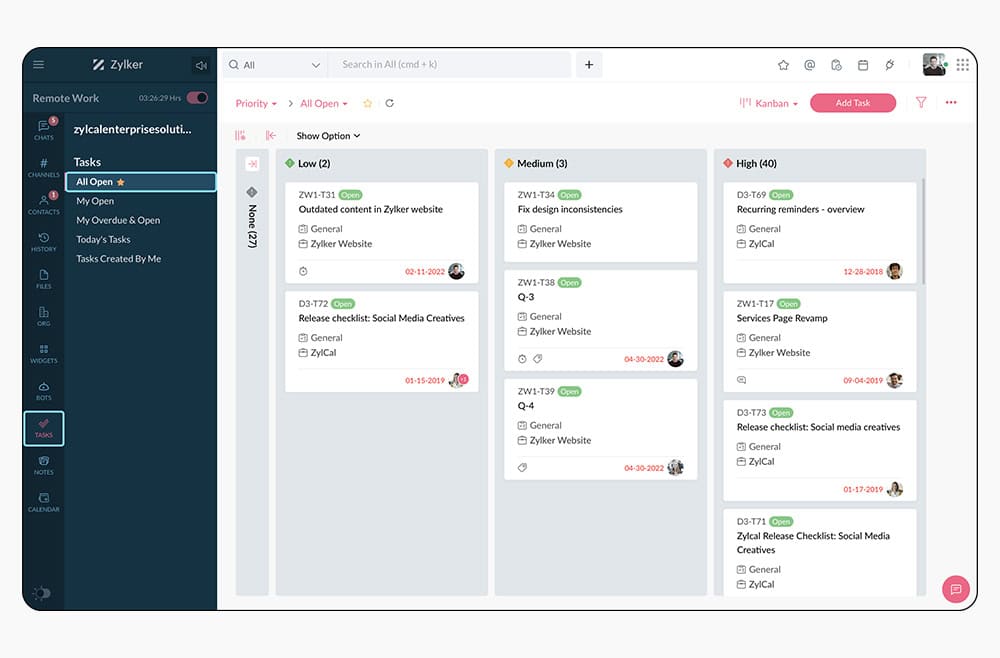Click the plus button beside search
The width and height of the screenshot is (1000, 658).
tap(589, 64)
